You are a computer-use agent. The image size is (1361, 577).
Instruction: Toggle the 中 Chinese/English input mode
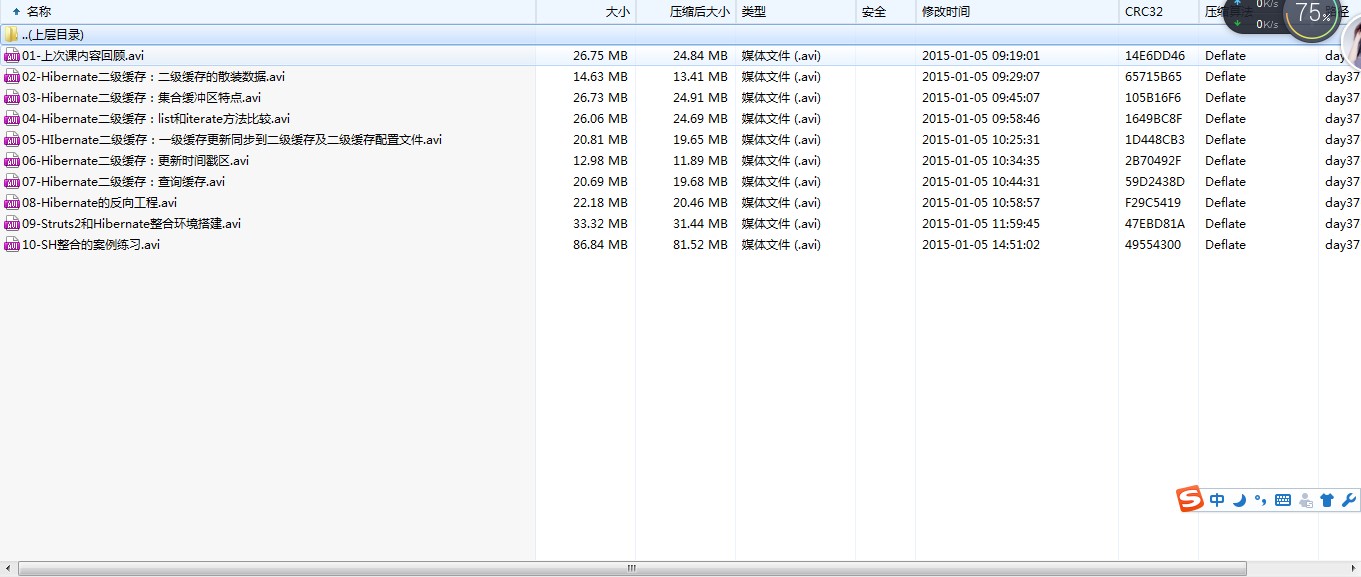tap(1217, 500)
